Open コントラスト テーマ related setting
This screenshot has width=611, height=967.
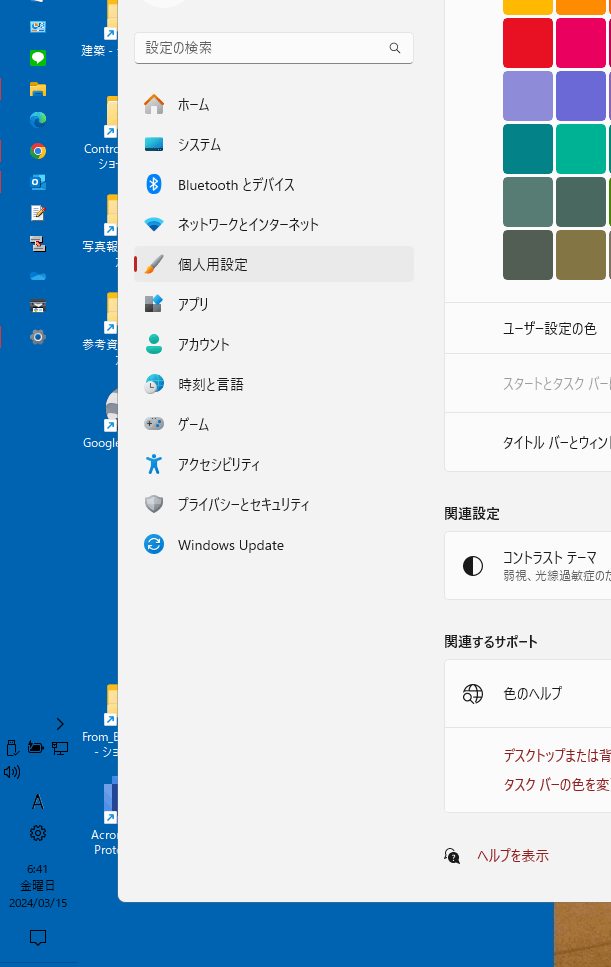pos(528,566)
